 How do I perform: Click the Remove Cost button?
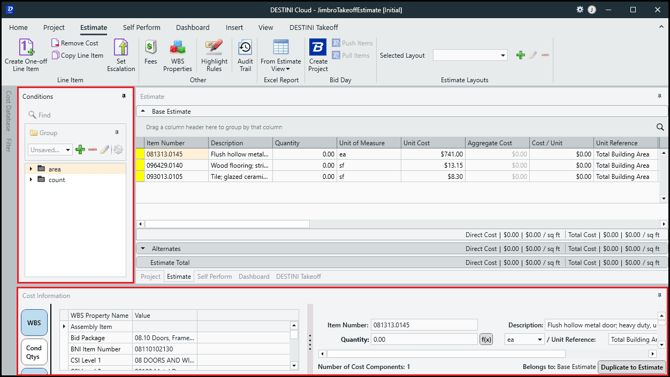(x=75, y=43)
